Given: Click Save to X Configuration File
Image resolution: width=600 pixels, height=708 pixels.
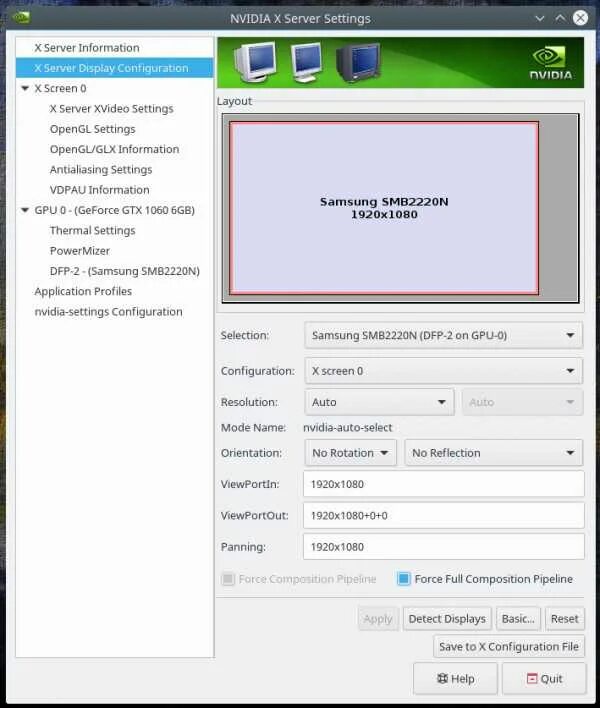Looking at the screenshot, I should click(x=509, y=647).
